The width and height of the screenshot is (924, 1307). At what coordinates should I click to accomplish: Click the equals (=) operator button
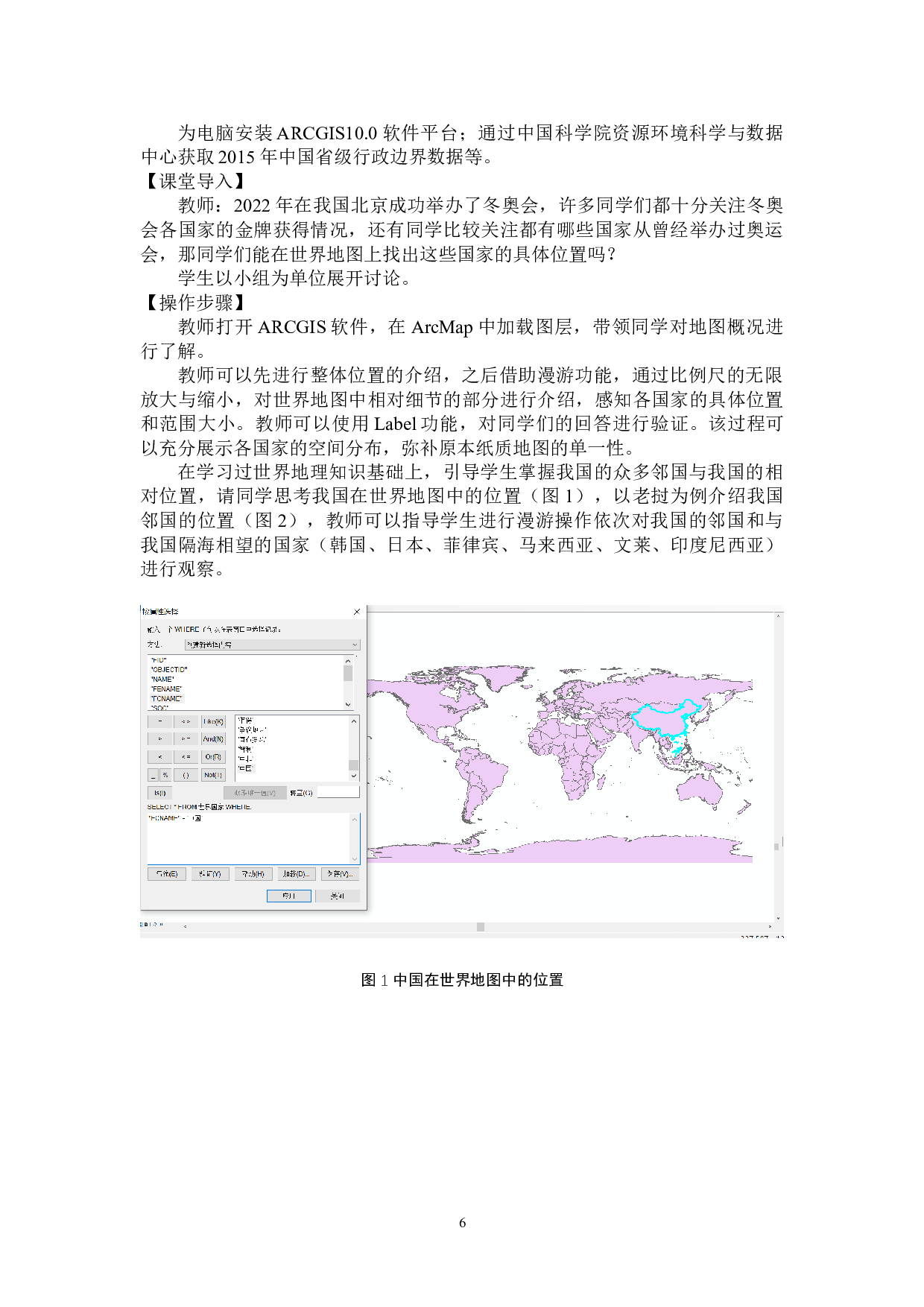[x=160, y=721]
